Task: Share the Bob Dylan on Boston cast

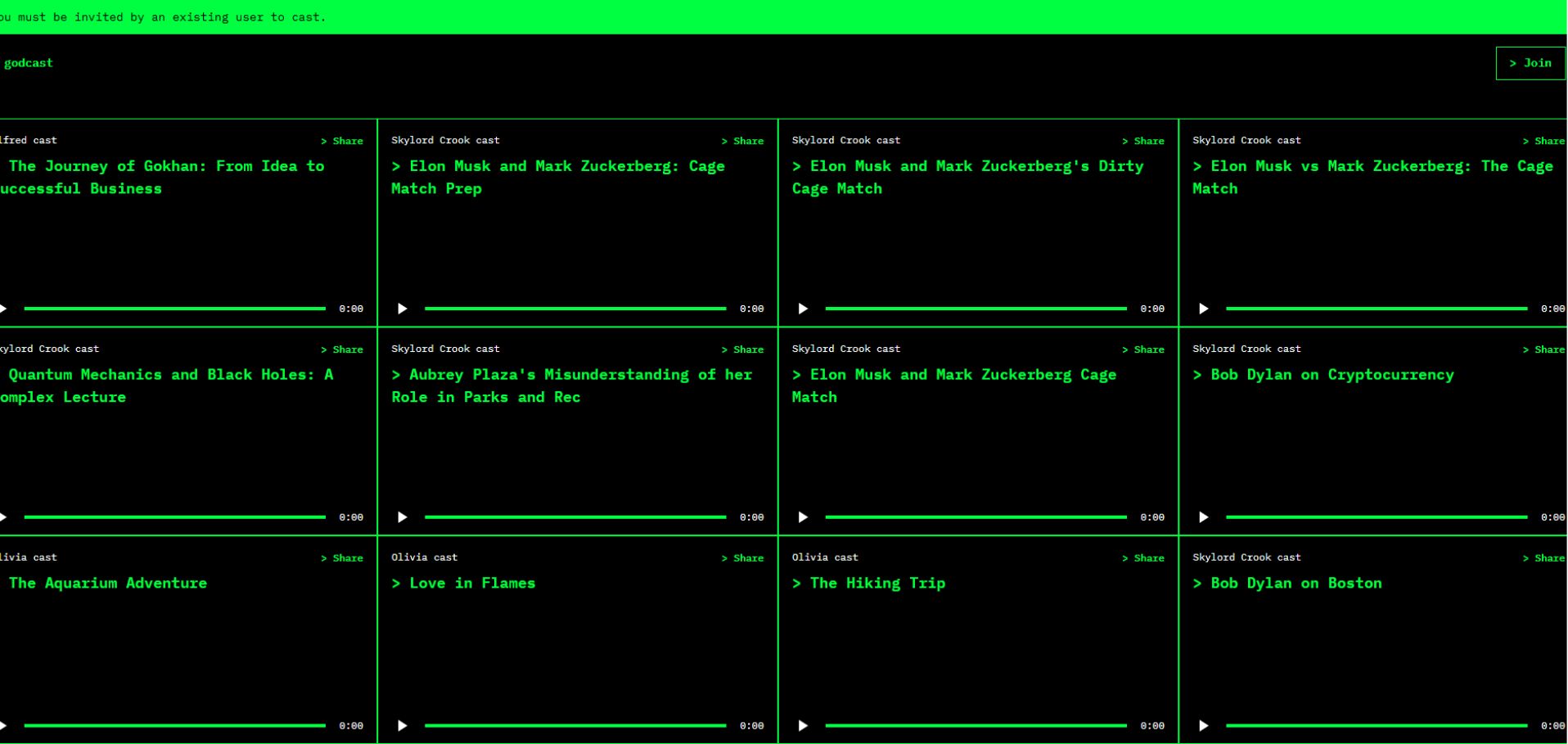Action: [1543, 558]
